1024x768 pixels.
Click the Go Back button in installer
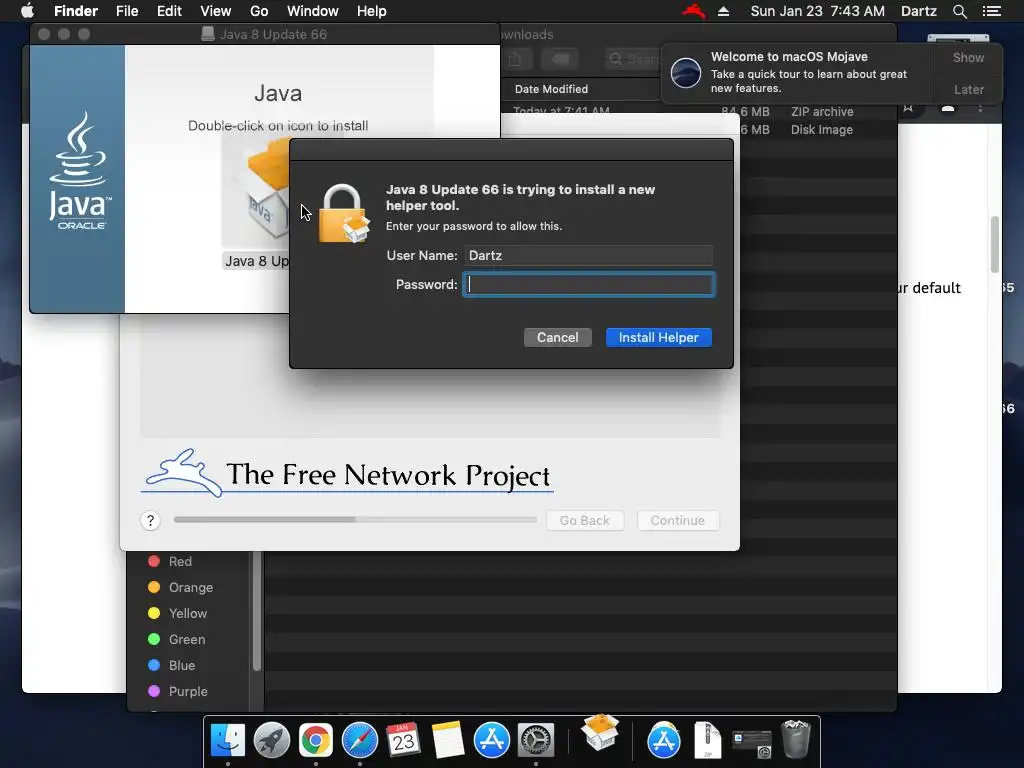[585, 520]
